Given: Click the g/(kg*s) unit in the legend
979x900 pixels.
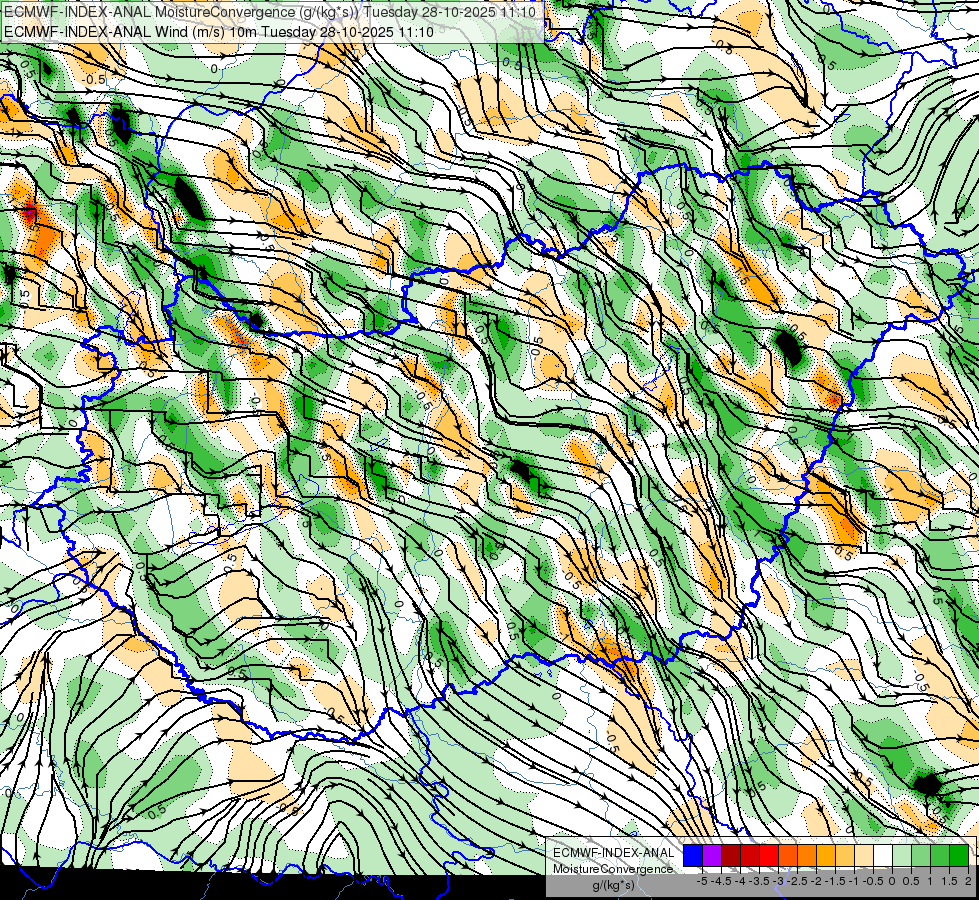Looking at the screenshot, I should click(x=613, y=886).
